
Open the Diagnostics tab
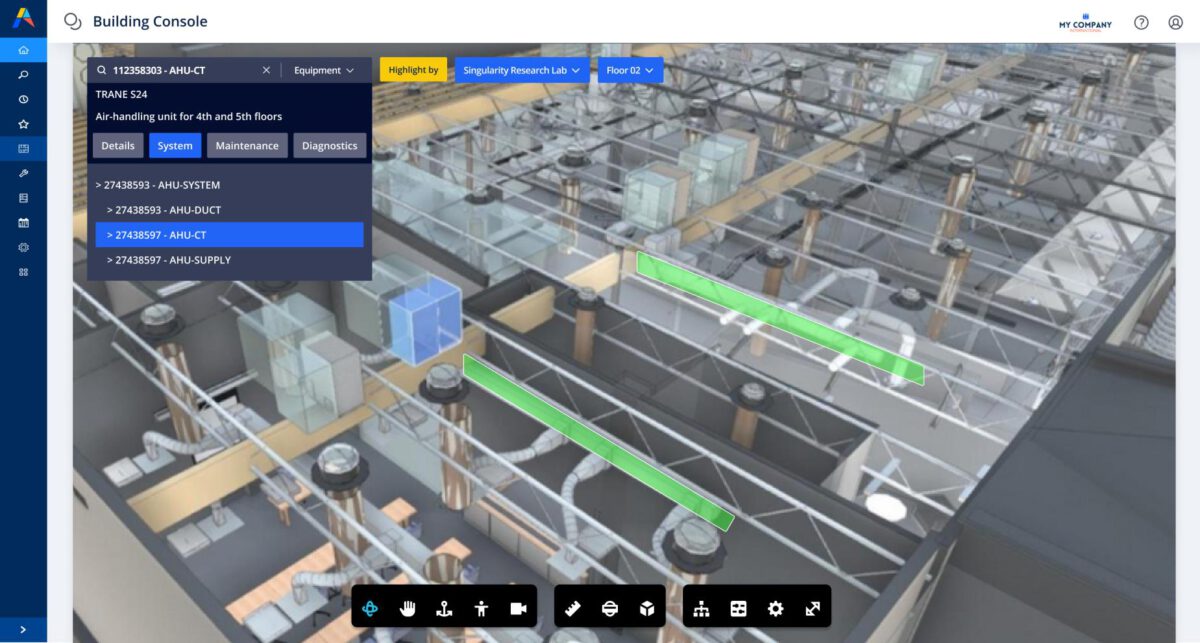[330, 145]
